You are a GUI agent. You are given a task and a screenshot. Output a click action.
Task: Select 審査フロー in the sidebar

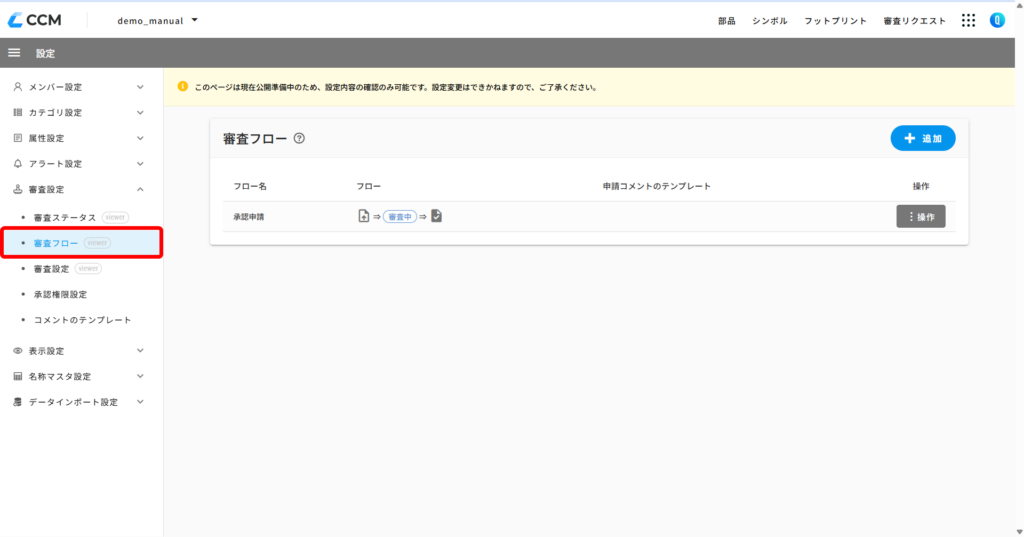click(82, 243)
